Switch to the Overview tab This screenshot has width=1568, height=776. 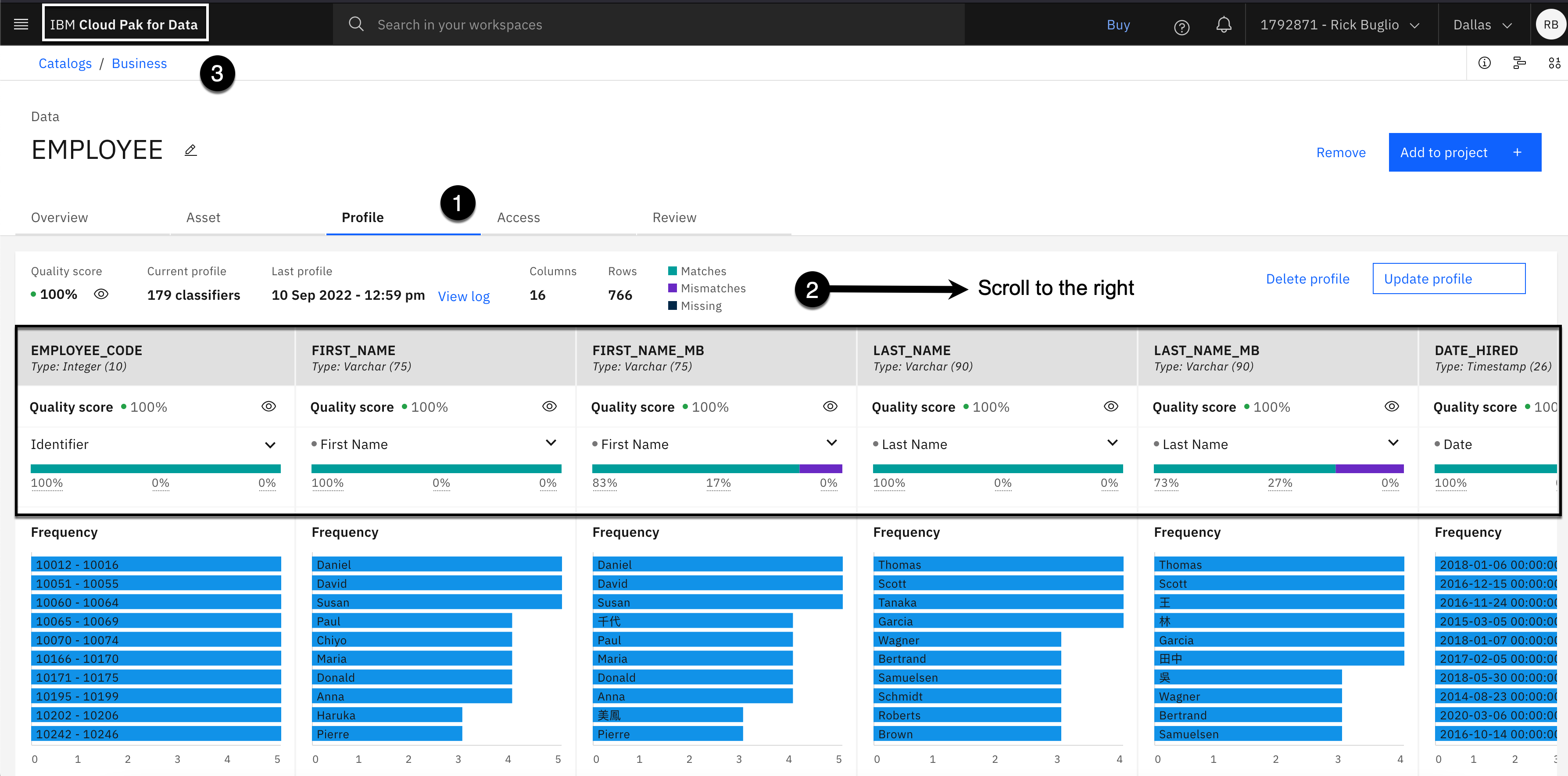60,217
